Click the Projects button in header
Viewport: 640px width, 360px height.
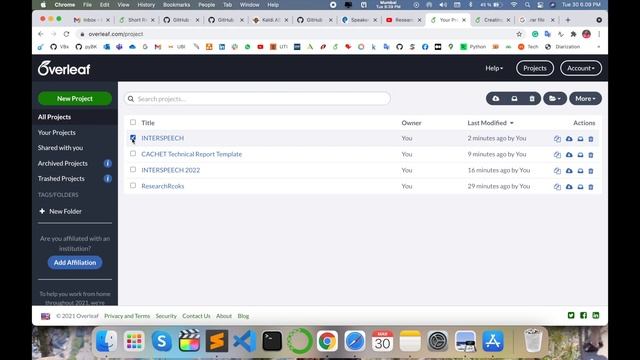coord(535,68)
